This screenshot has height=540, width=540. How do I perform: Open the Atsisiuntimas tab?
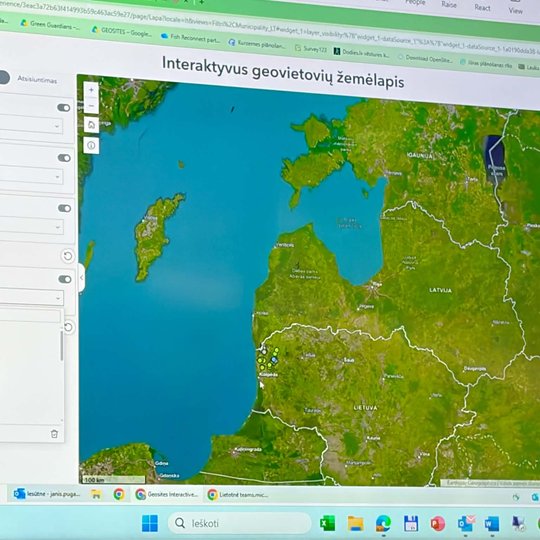pos(37,80)
